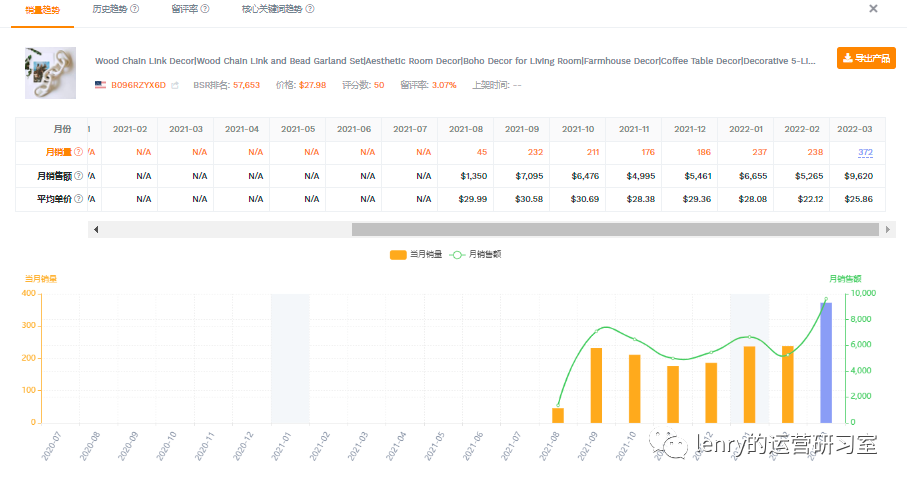
Task: Click underlined 372 sales value for 2022-03
Action: [865, 153]
